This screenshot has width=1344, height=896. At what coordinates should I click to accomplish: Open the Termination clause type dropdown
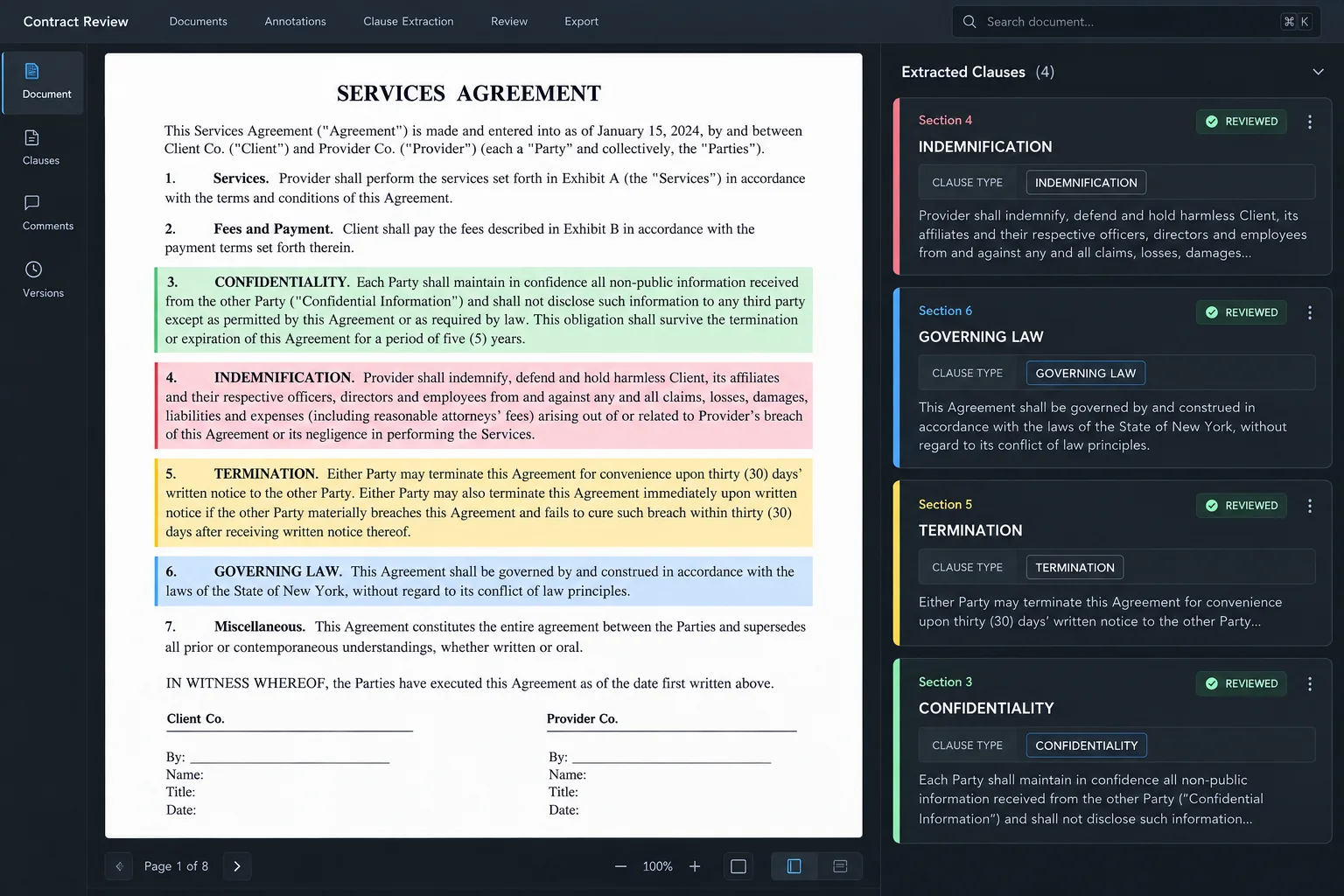(x=1074, y=568)
